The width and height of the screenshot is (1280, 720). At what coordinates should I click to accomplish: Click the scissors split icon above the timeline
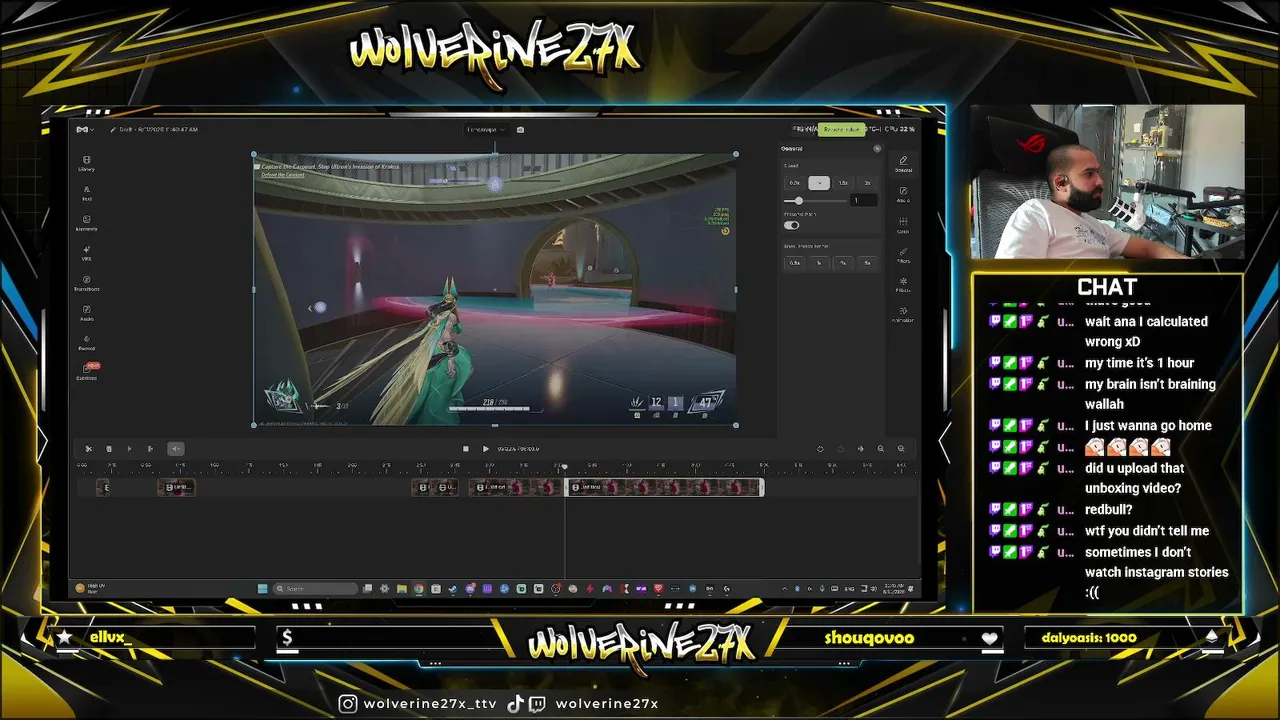coord(88,449)
